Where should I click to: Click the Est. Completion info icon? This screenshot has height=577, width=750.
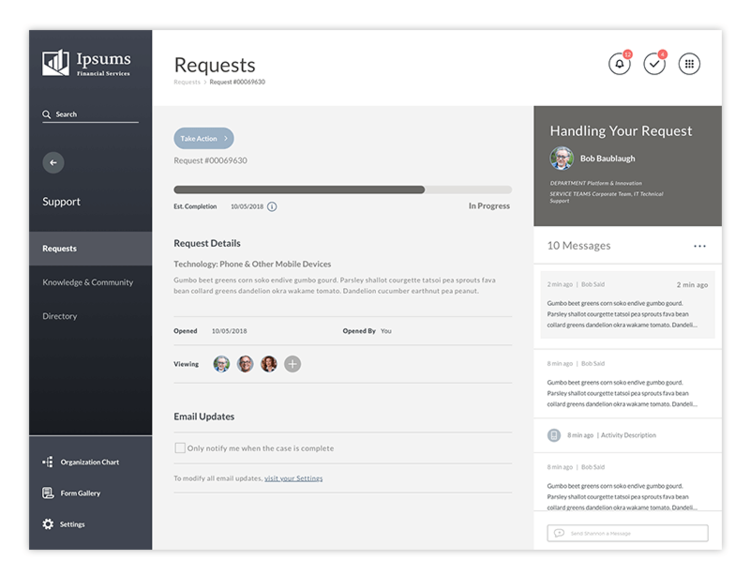tap(272, 207)
